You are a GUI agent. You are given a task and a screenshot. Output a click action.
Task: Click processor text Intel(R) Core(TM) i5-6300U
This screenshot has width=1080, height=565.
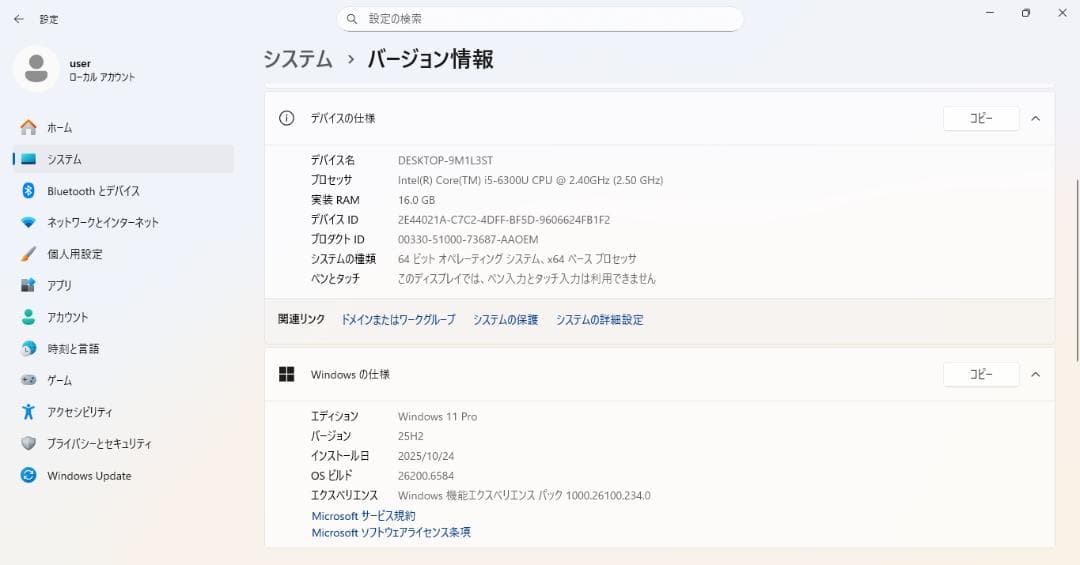coord(530,180)
